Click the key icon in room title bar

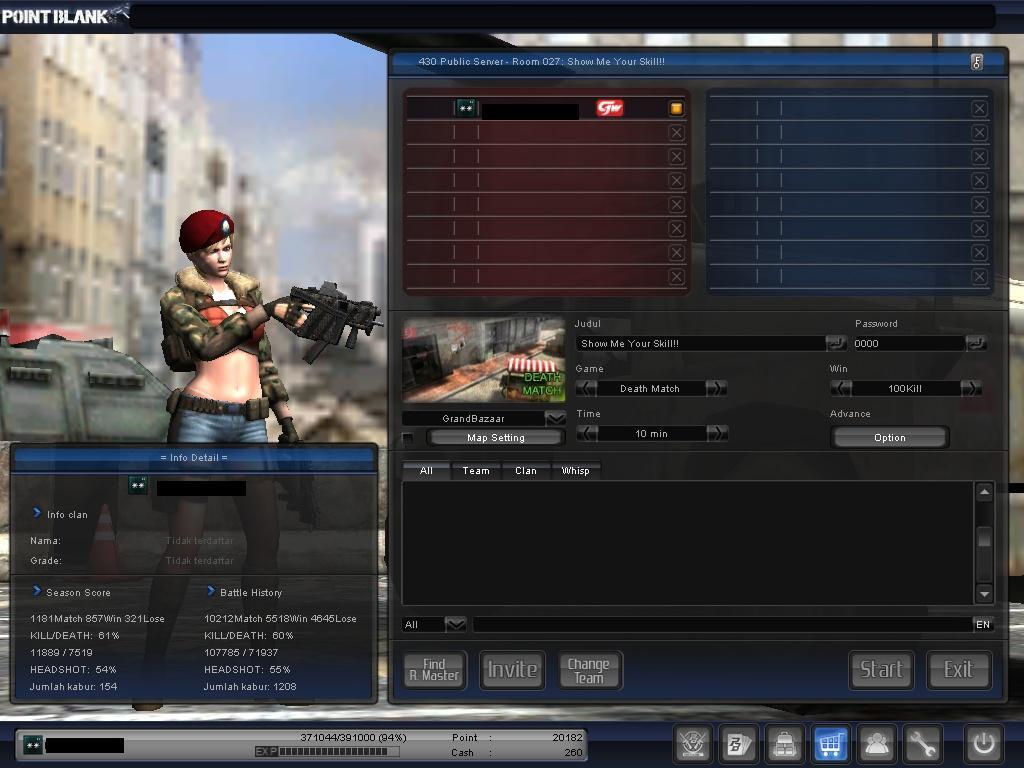coord(977,62)
